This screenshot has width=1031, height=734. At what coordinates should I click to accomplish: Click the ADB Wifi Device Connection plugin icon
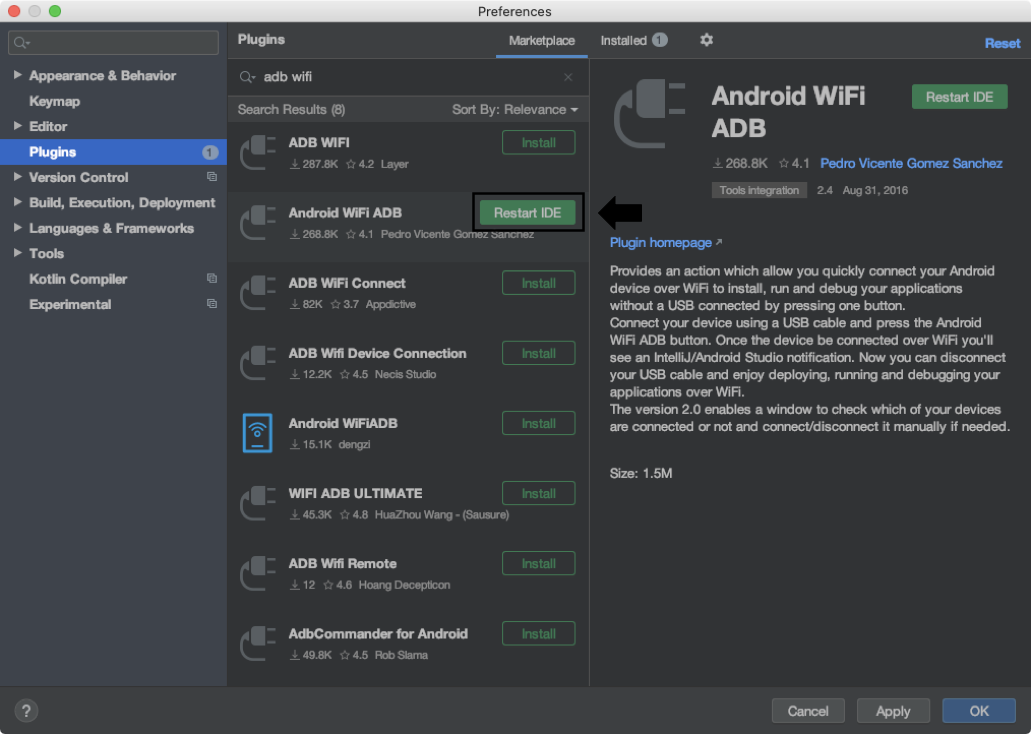(258, 363)
